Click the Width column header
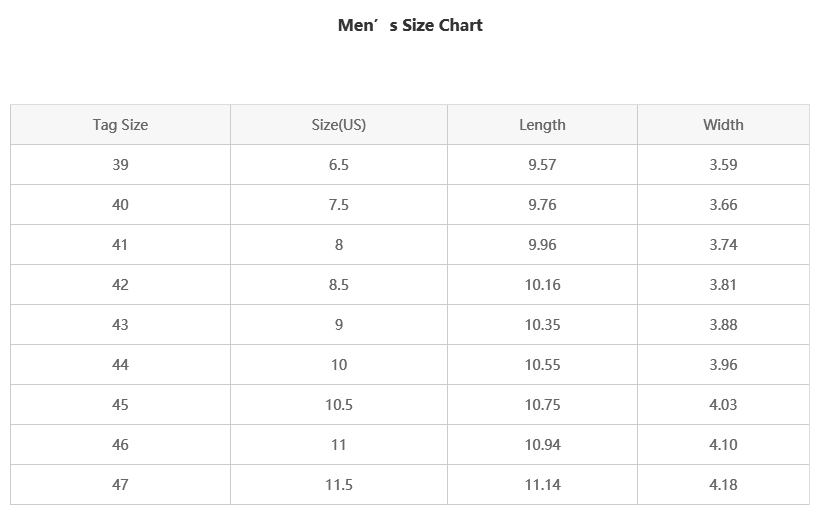829x515 pixels. (x=723, y=125)
